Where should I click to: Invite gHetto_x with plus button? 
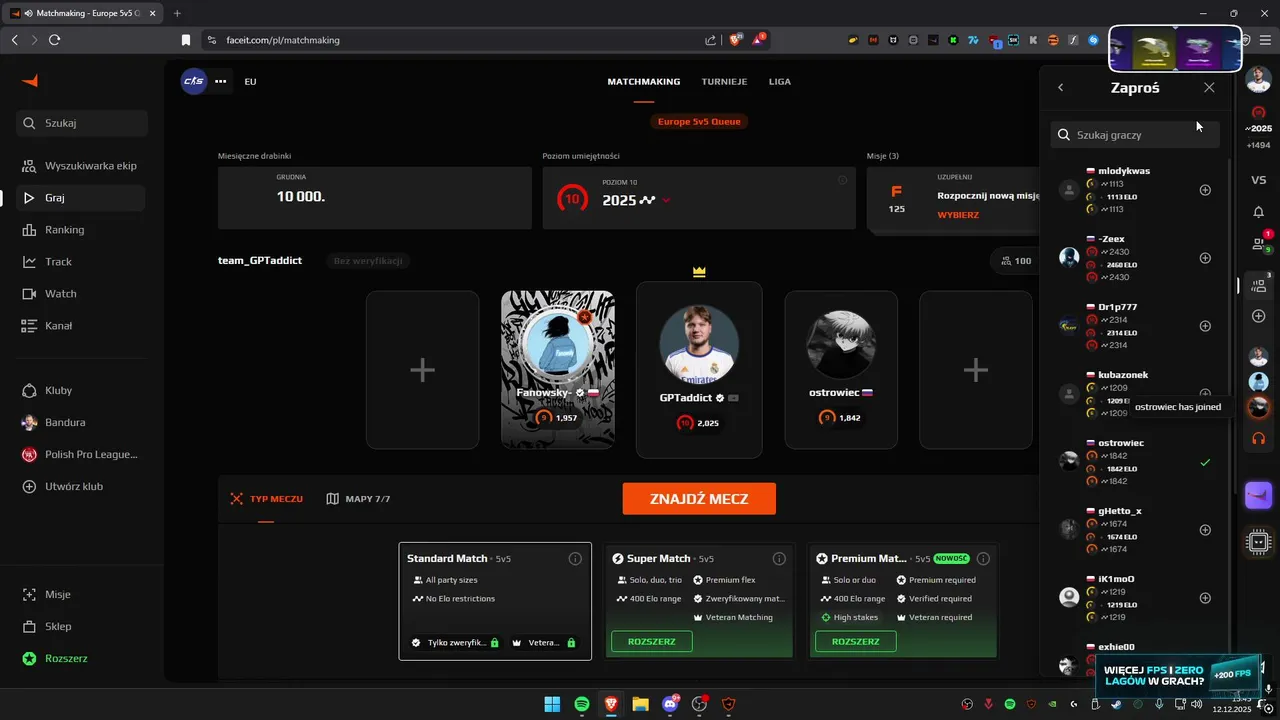1205,530
